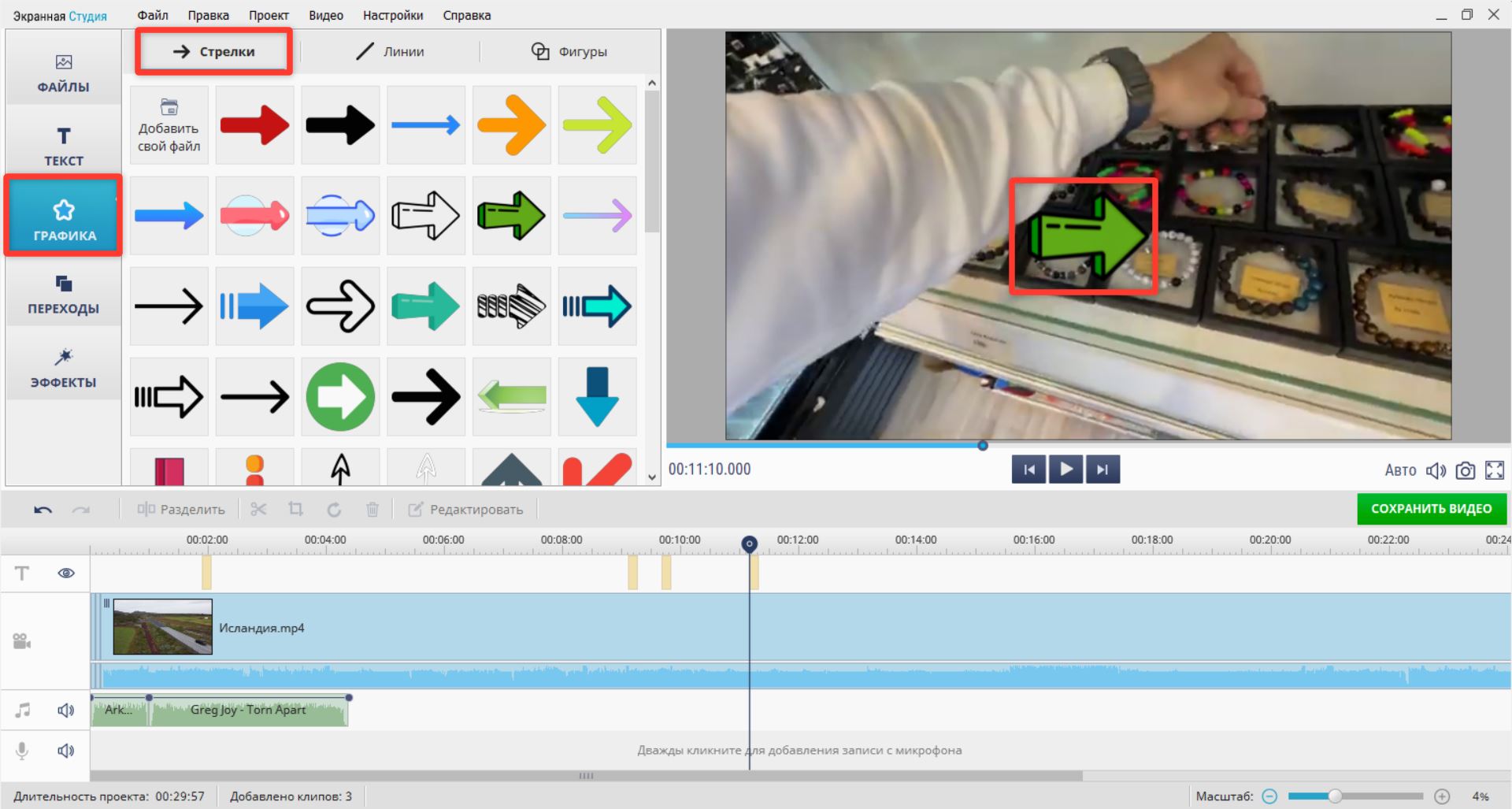Select the thin blue line arrow
The width and height of the screenshot is (1512, 809).
point(426,125)
